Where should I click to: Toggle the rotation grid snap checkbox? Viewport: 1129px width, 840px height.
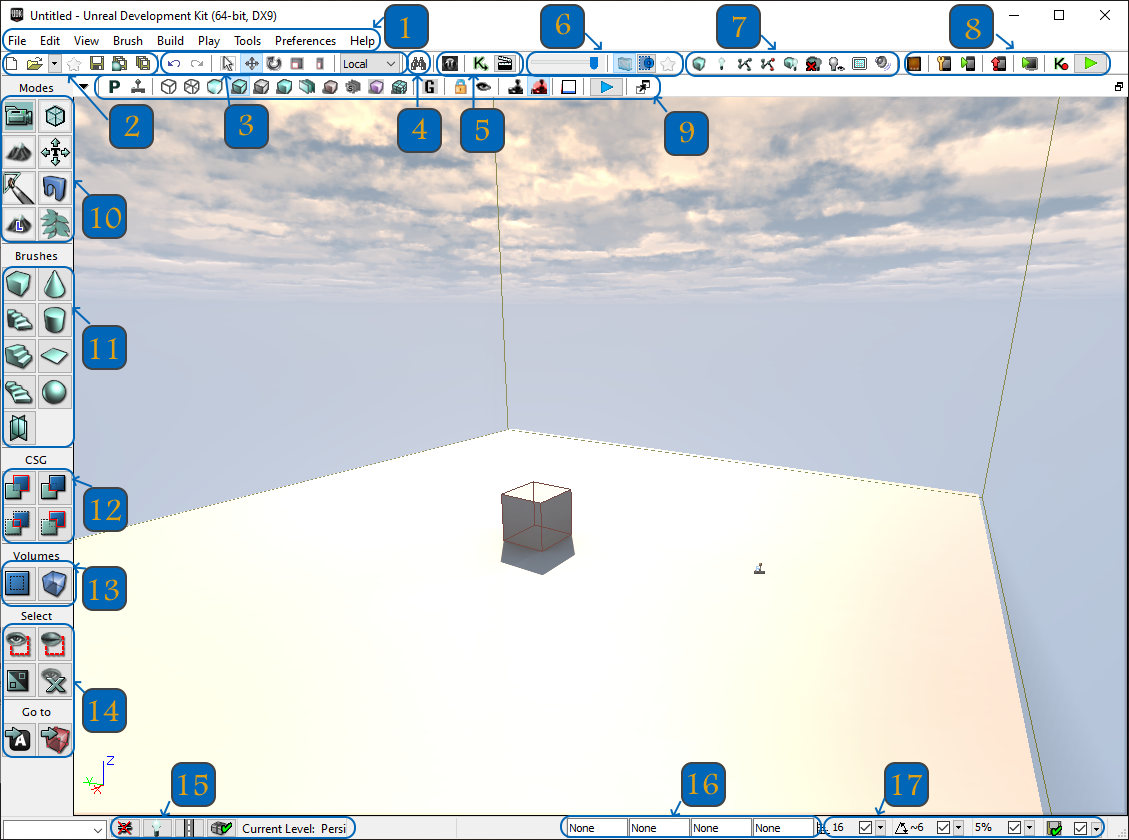coord(943,827)
